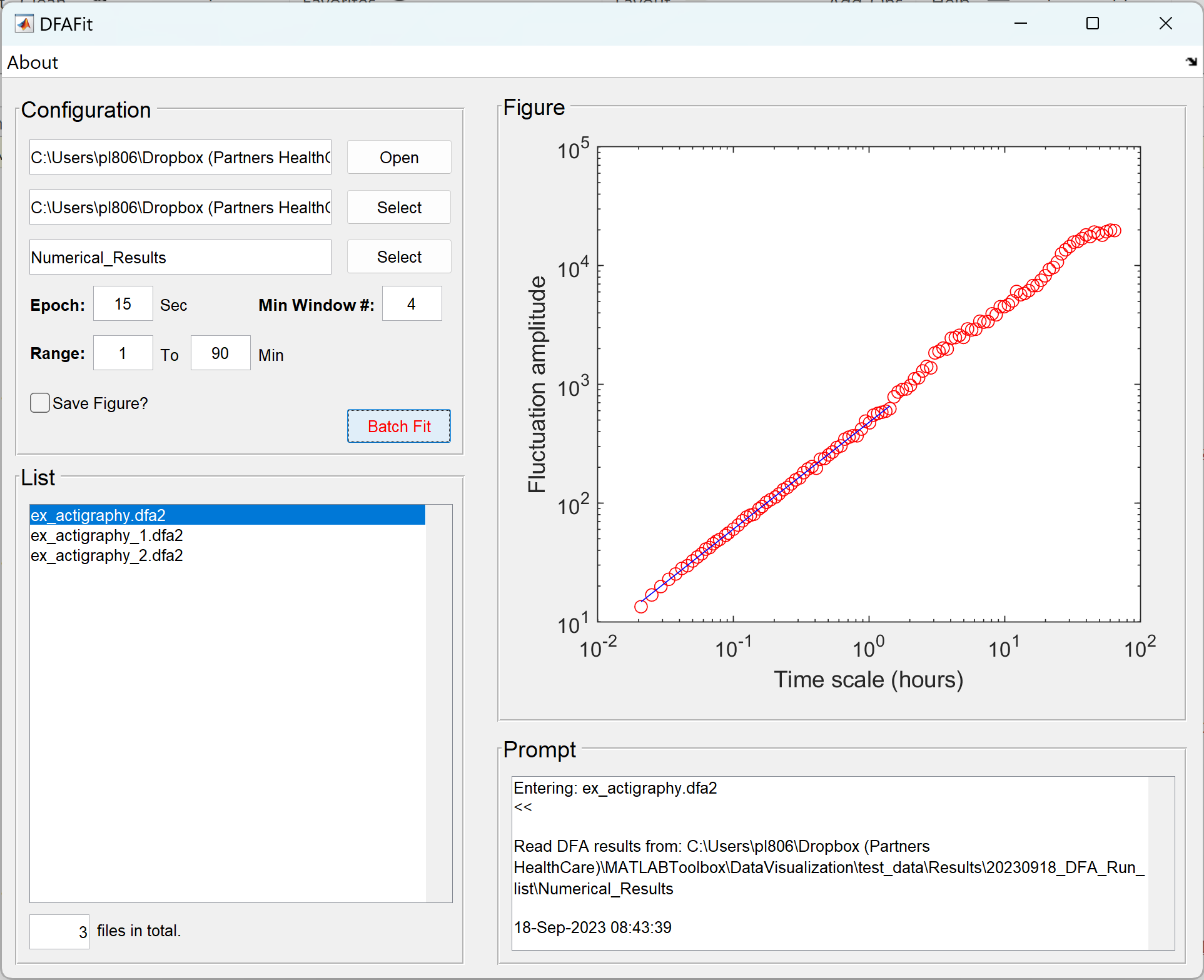Select ex_actigraphy_2.dfa2 from list

pos(108,555)
